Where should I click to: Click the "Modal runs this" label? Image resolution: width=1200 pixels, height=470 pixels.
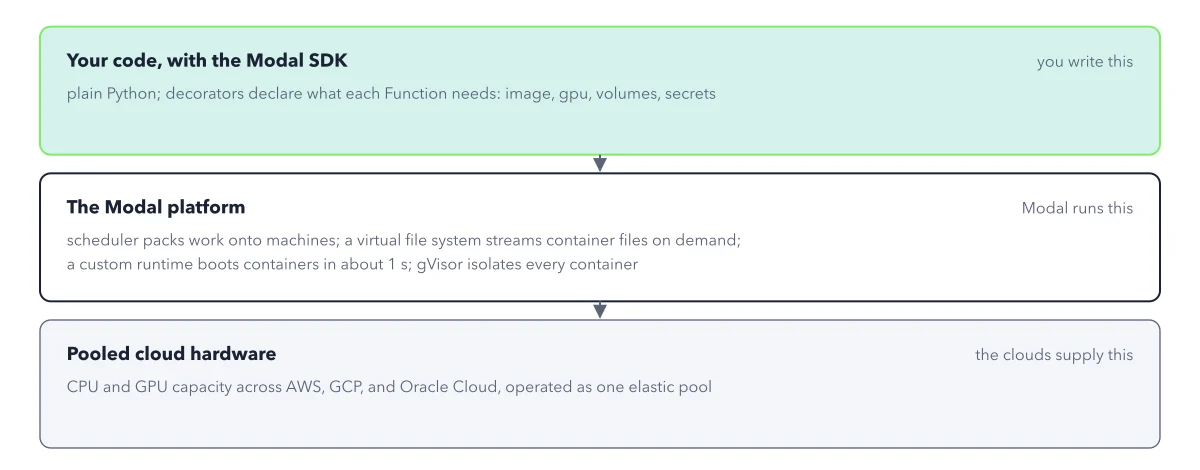pos(1077,208)
